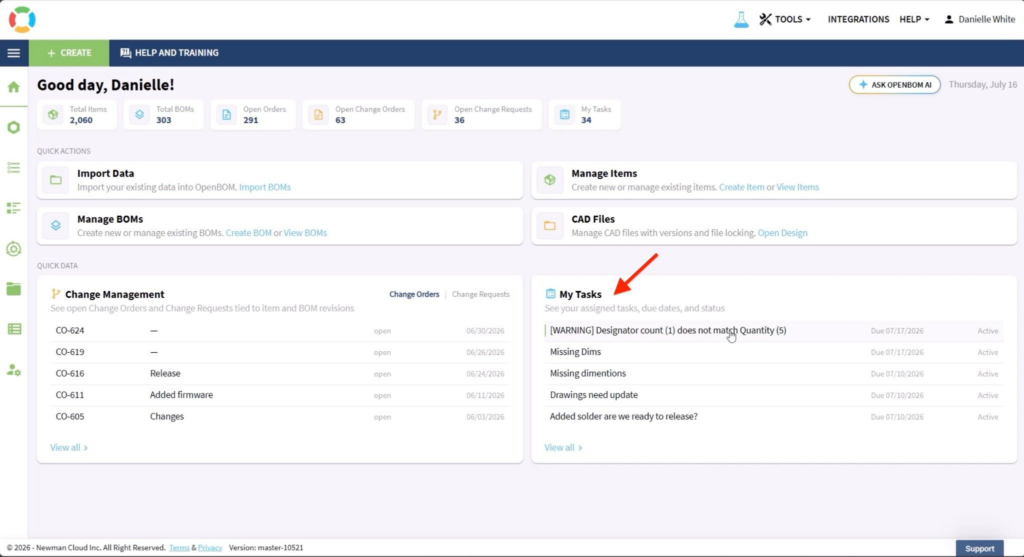
Task: Click the Total BOMs count 303
Action: point(163,120)
